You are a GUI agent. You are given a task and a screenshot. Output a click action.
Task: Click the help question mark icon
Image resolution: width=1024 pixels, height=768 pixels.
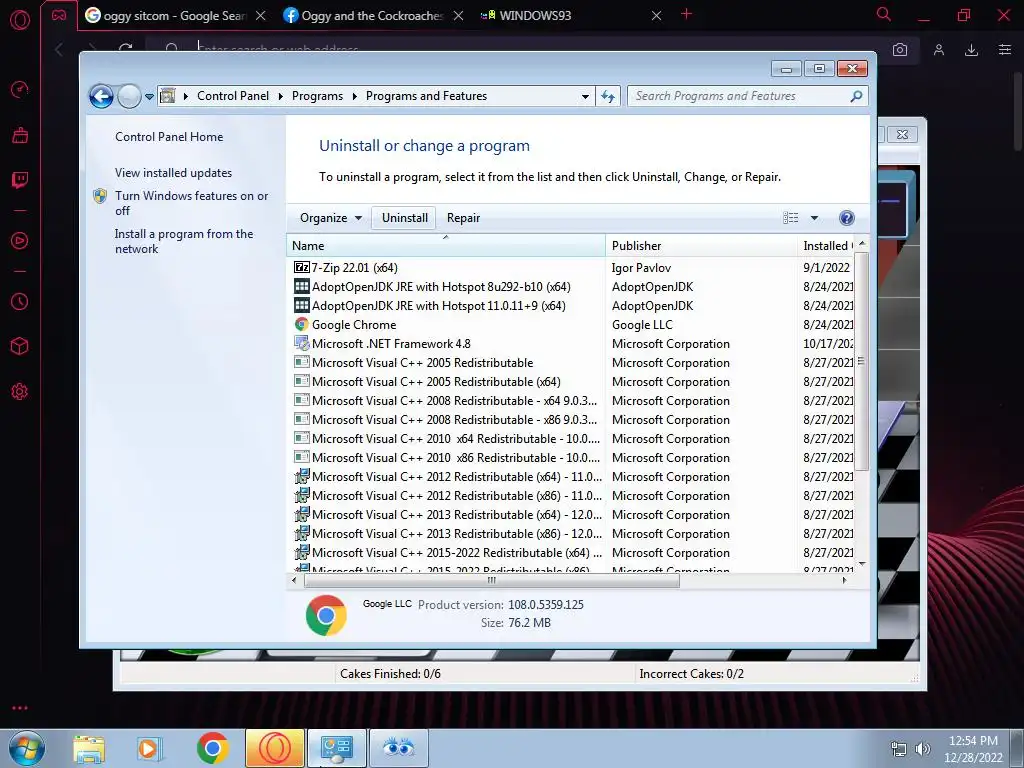click(846, 218)
